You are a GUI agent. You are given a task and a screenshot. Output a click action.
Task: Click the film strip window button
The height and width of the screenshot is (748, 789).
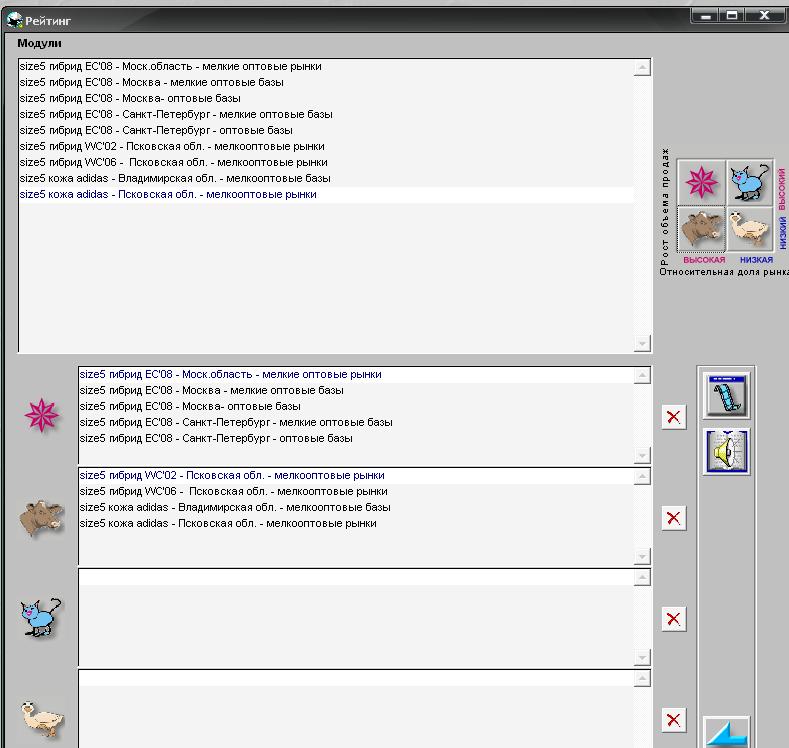726,395
